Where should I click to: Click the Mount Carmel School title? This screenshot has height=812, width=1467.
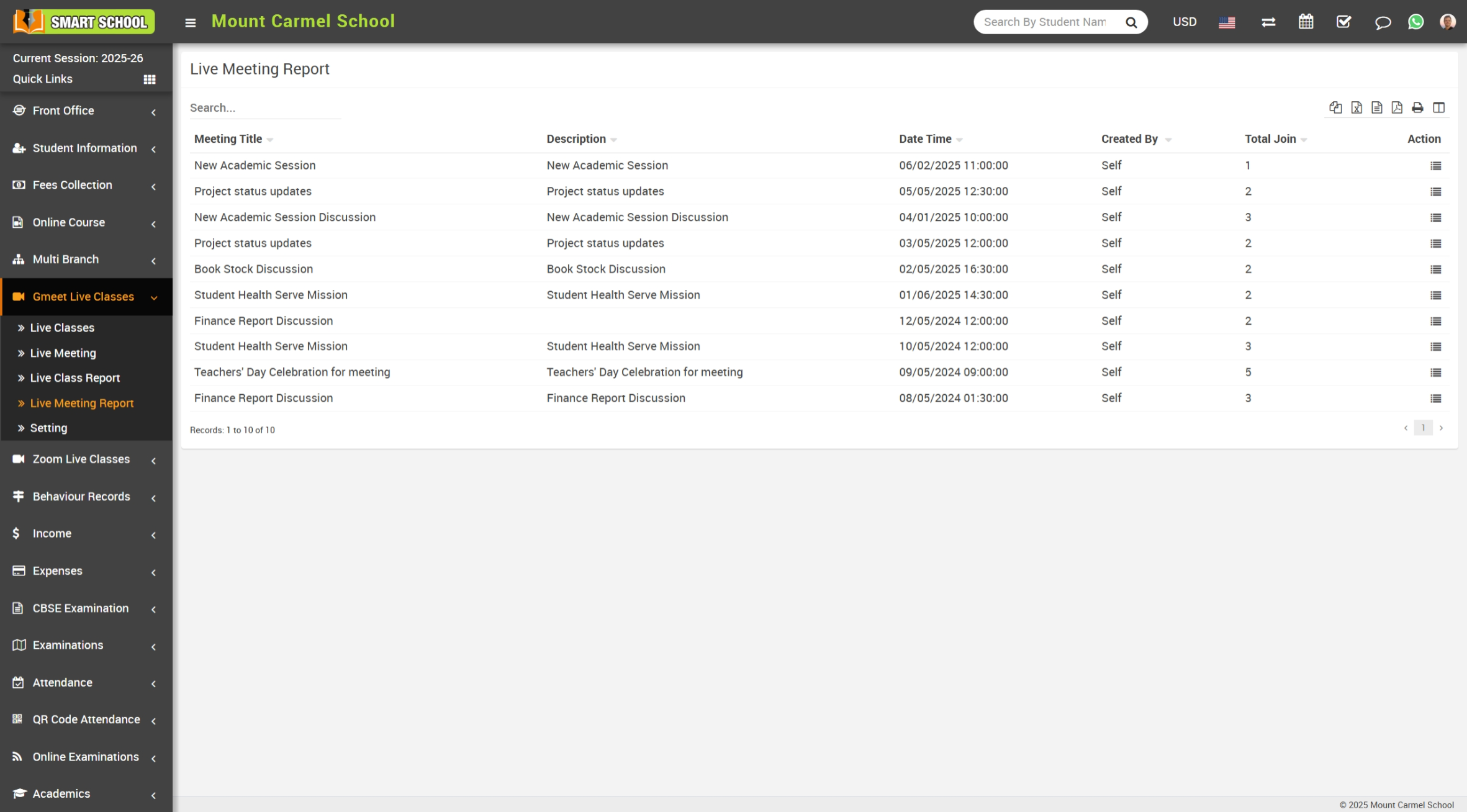point(303,22)
